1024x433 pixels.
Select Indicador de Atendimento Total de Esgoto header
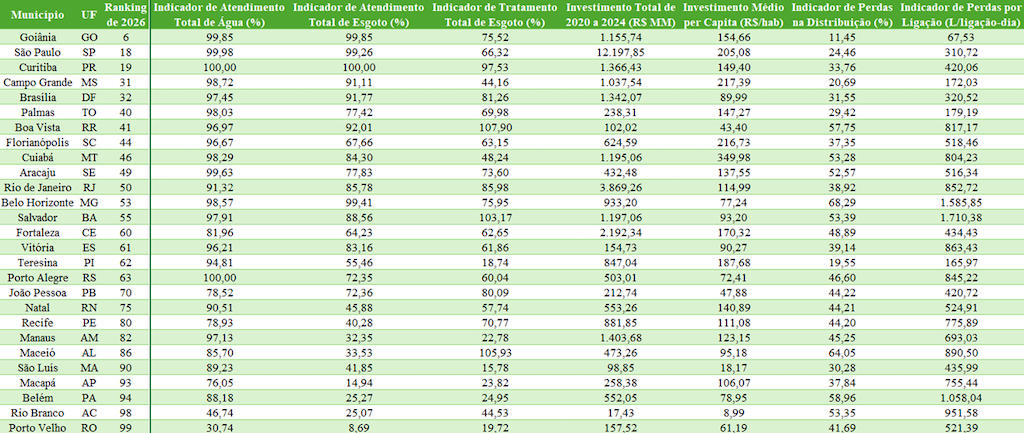pos(360,14)
